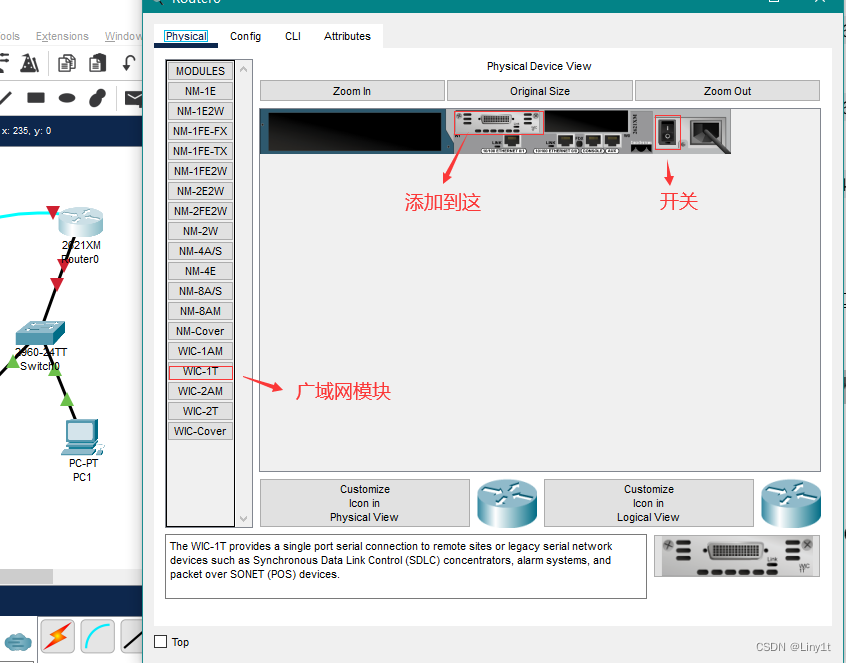Select PC1 in the workspace
This screenshot has height=663, width=846.
coord(82,438)
